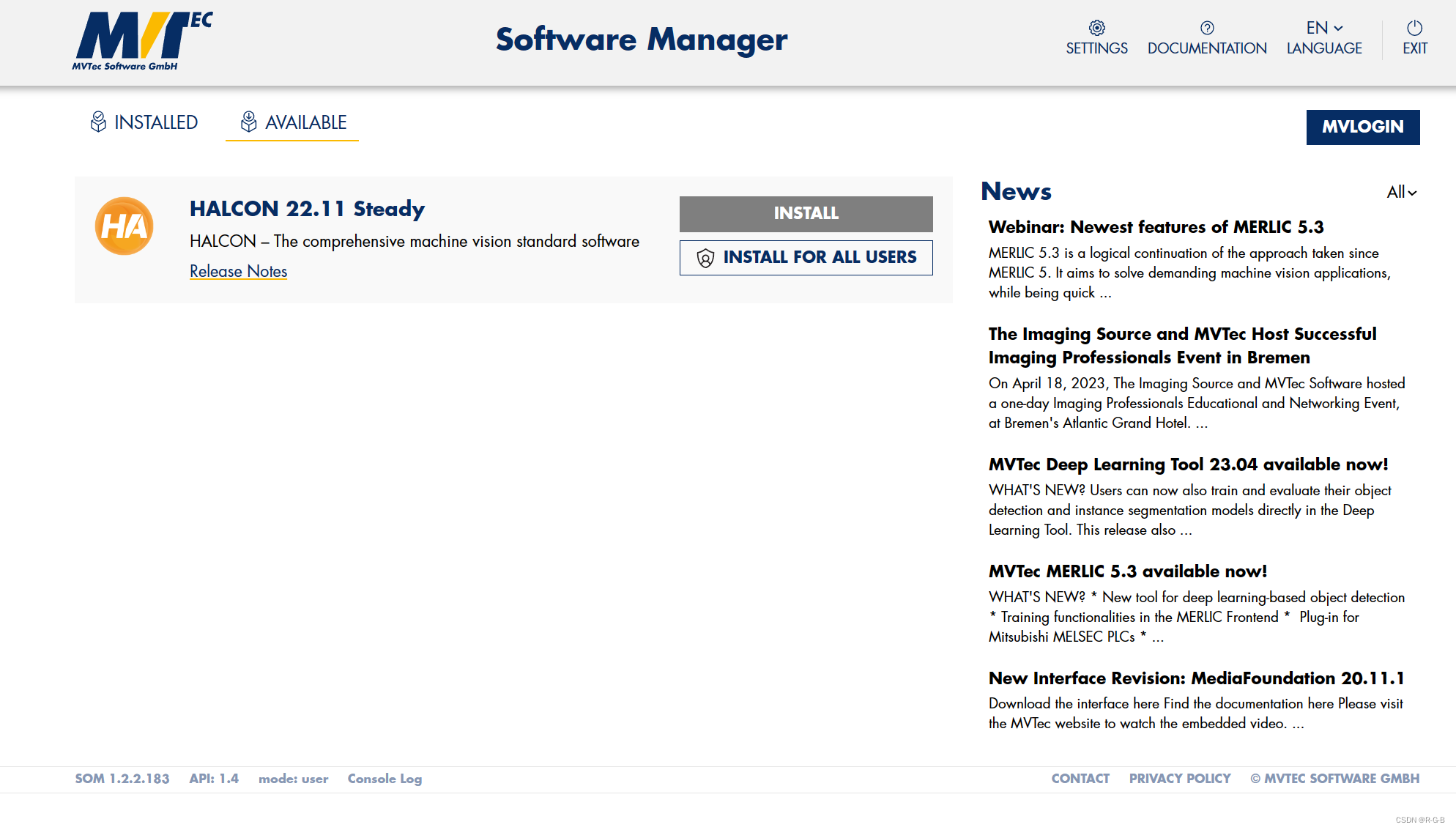Viewport: 1456px width, 830px height.
Task: Open news 'Webinar: Newest features of MERLIC 5.3'
Action: coord(1156,227)
